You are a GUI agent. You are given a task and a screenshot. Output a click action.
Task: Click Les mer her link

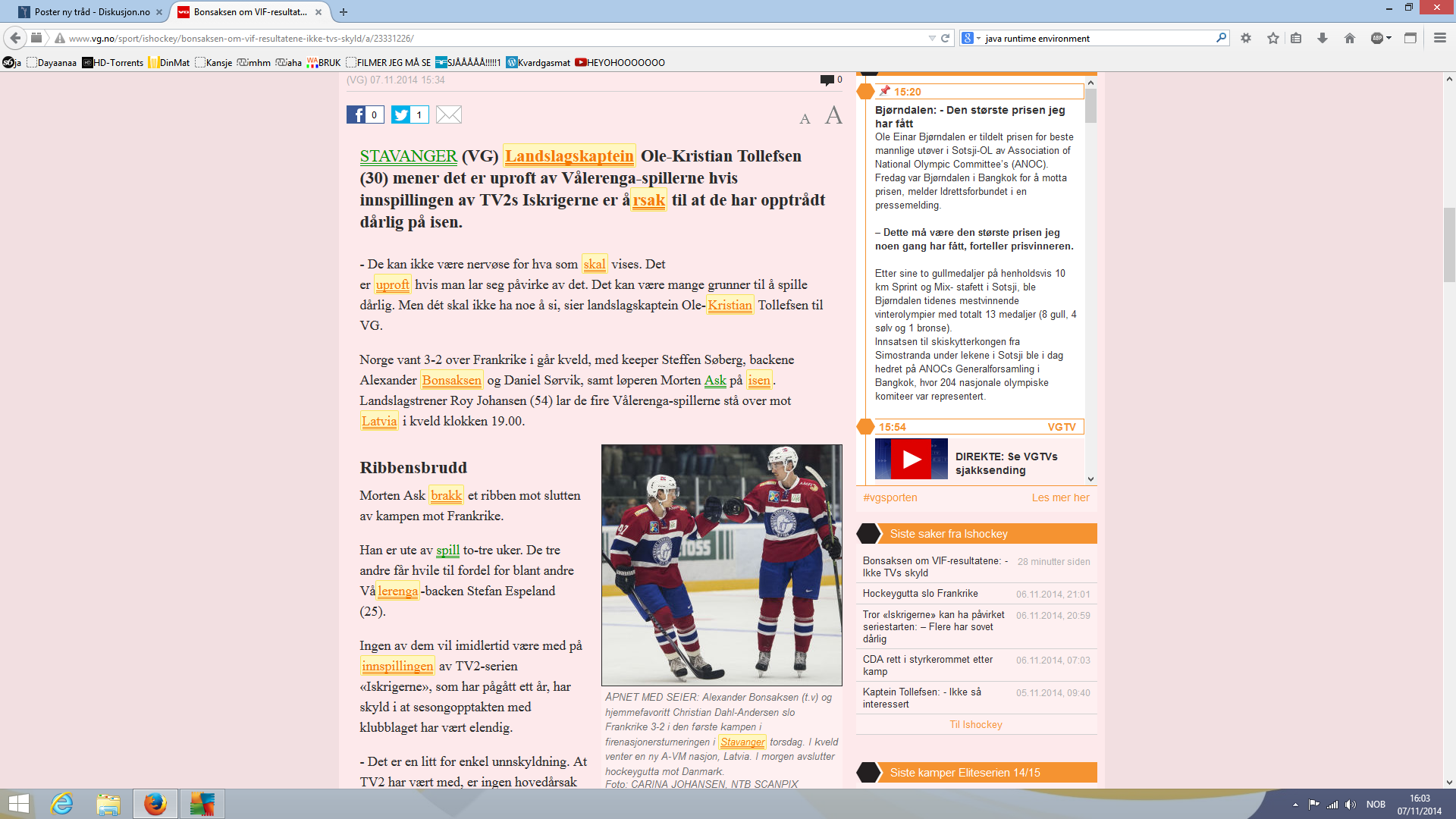point(1060,498)
